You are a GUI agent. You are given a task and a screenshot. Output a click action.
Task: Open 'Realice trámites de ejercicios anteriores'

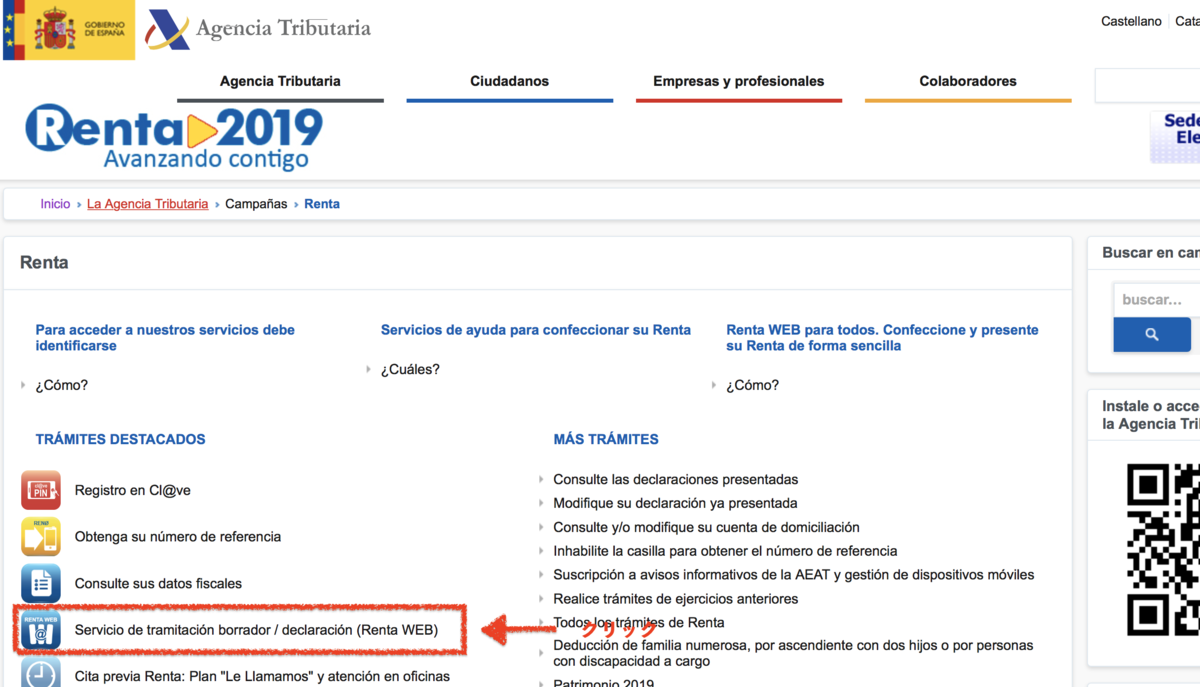point(676,599)
